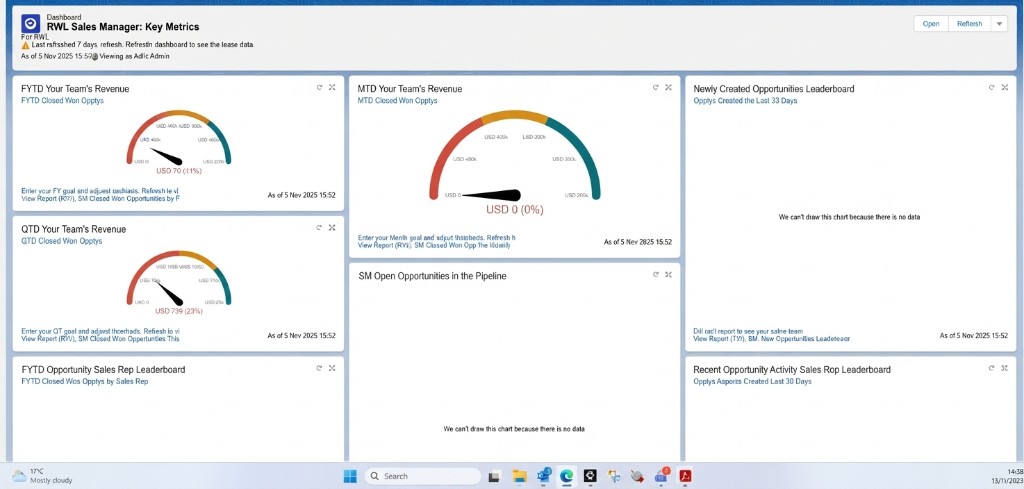1024x489 pixels.
Task: Refresh the FYTD Your Team's Revenue card
Action: 319,87
